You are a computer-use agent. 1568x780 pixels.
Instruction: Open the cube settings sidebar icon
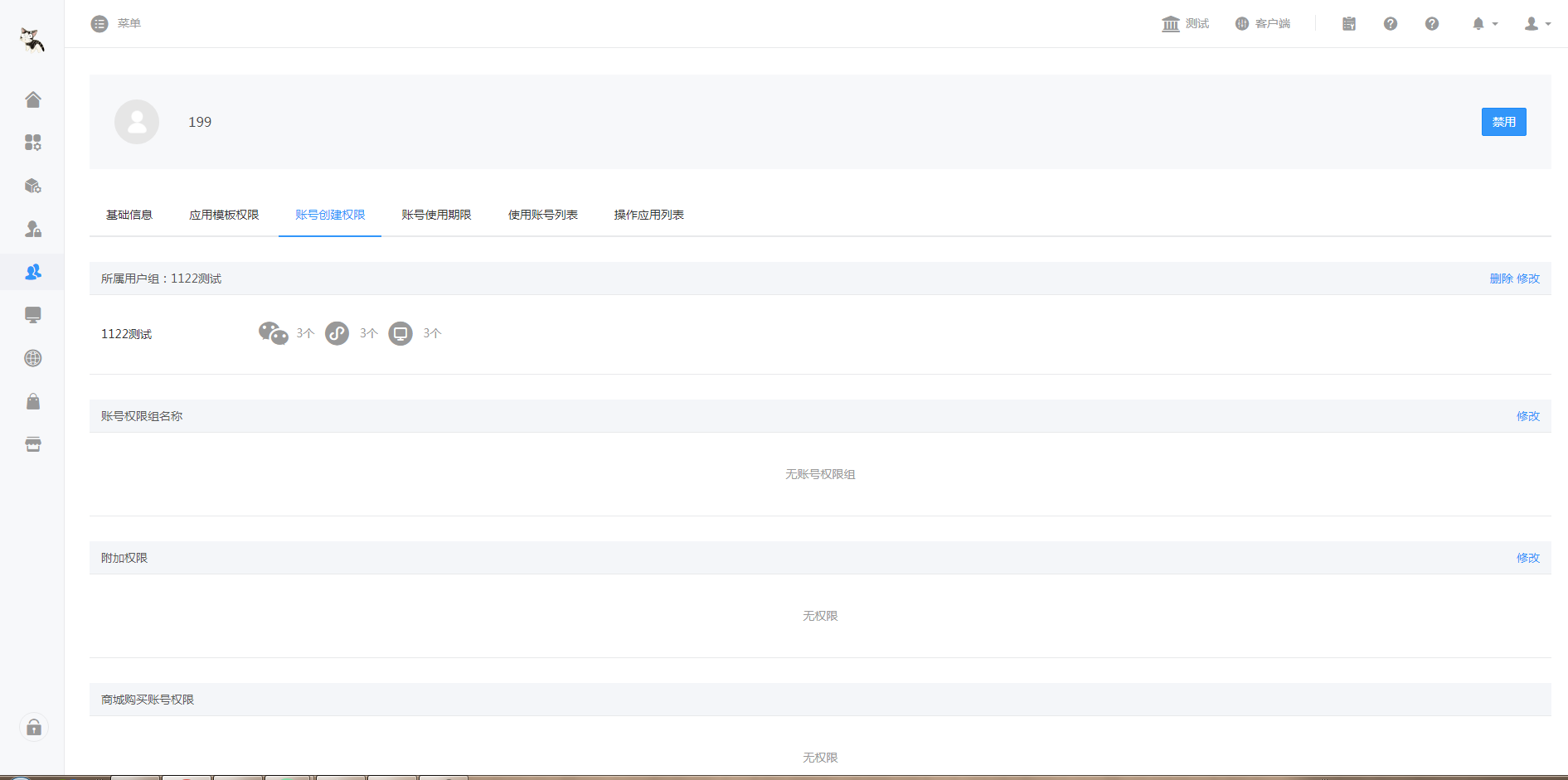pyautogui.click(x=33, y=186)
